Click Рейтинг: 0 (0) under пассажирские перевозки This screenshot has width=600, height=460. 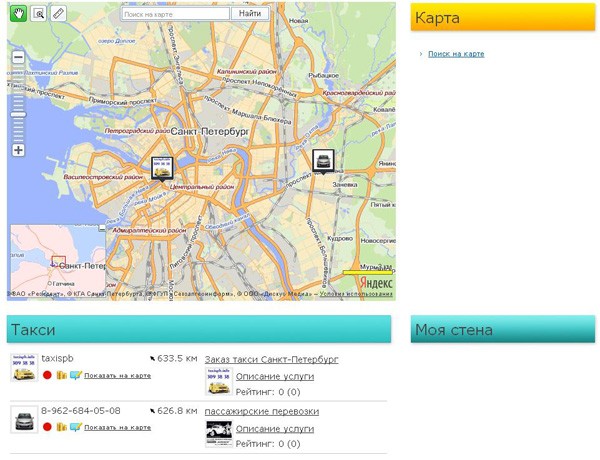point(268,444)
